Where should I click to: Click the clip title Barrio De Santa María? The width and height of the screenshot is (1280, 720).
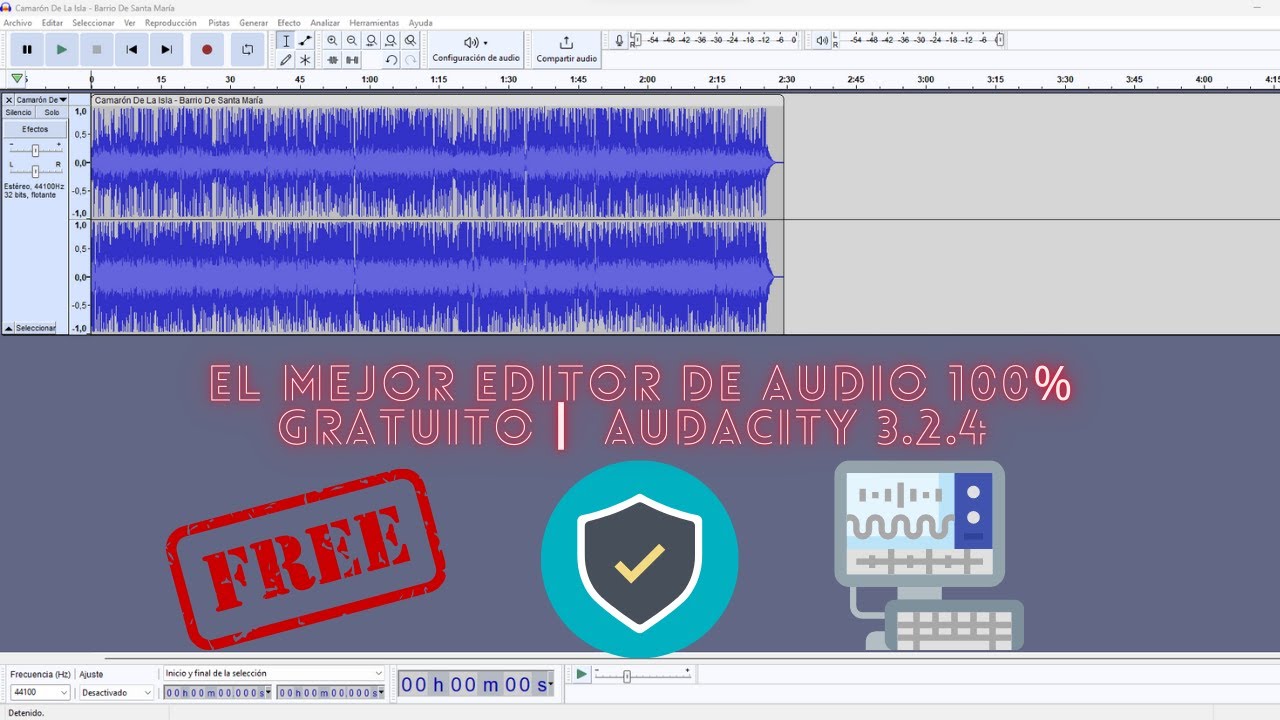click(179, 100)
